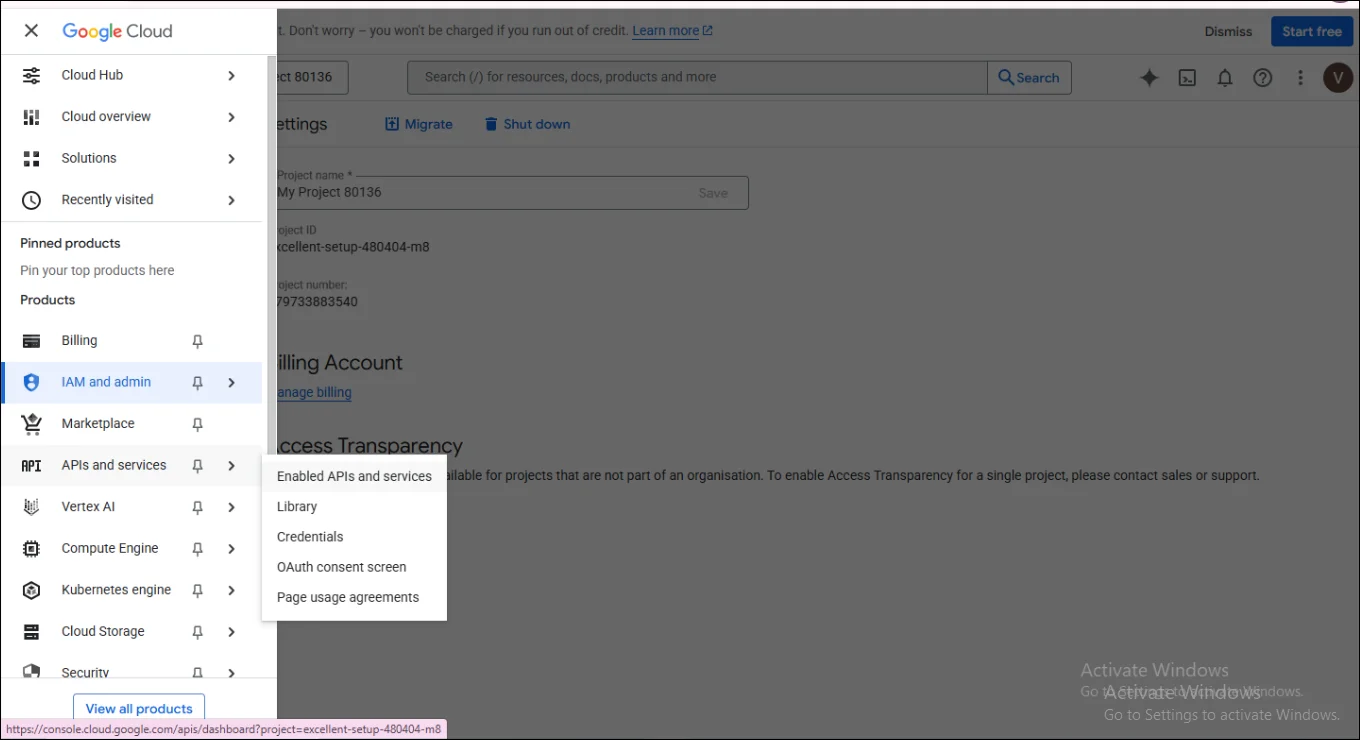Pin Compute Engine product

click(x=197, y=548)
